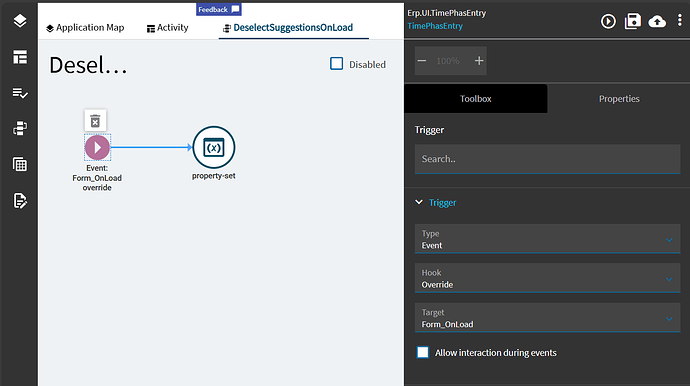Switch to the Application Map tab

[x=85, y=28]
